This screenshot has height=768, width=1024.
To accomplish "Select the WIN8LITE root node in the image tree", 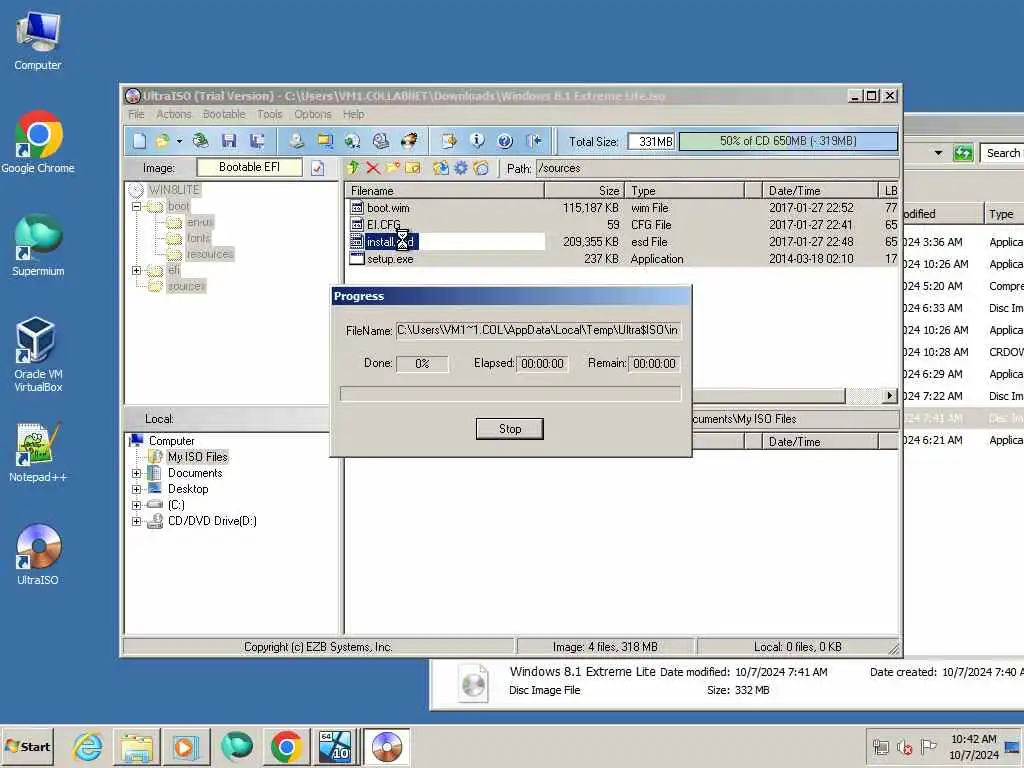I will coord(174,190).
